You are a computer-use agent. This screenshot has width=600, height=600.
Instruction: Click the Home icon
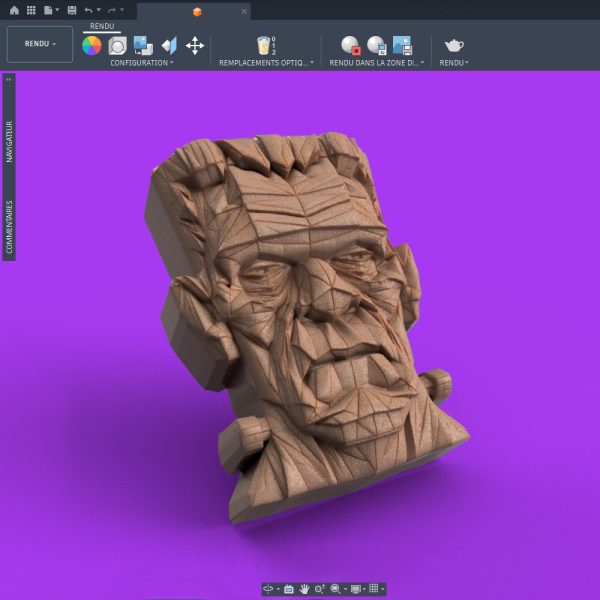point(14,10)
